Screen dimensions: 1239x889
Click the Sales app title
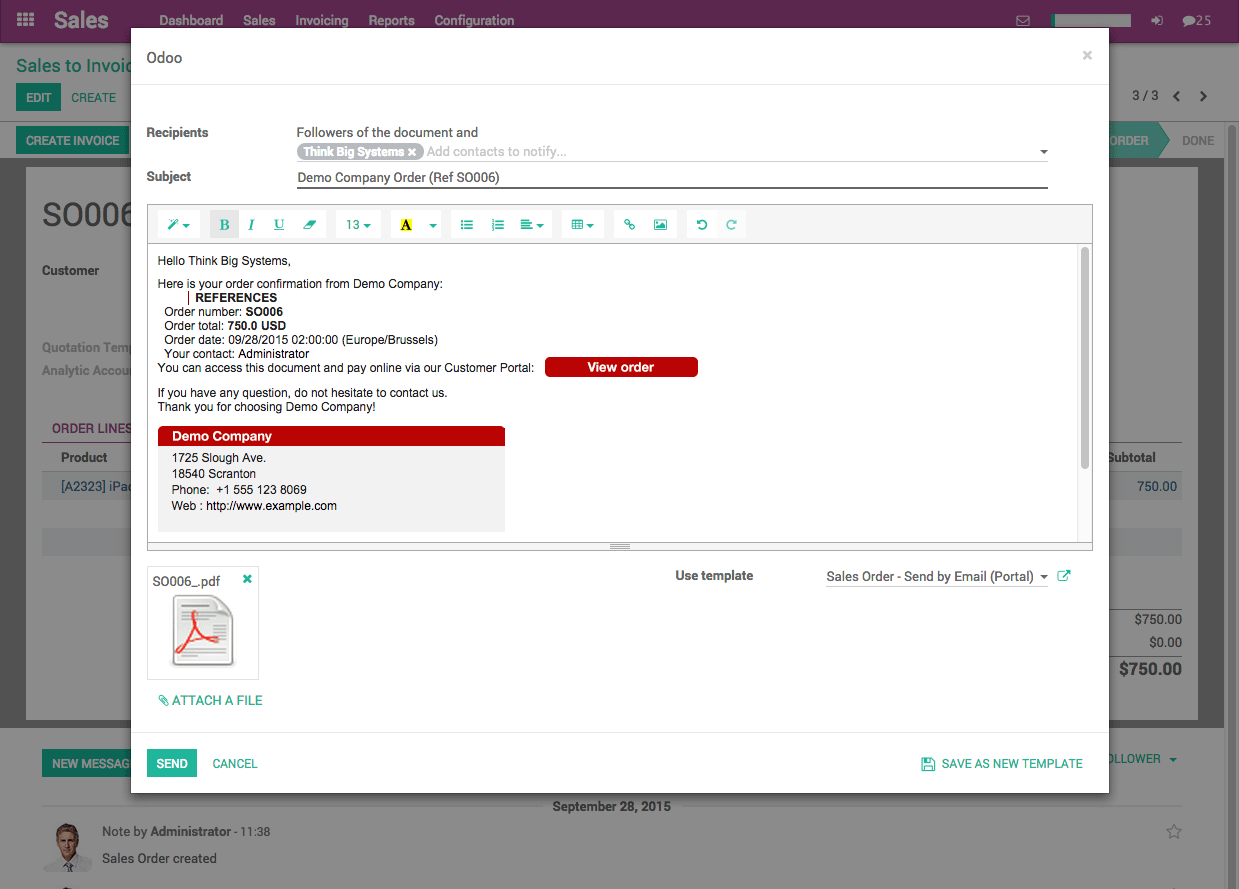pos(82,20)
